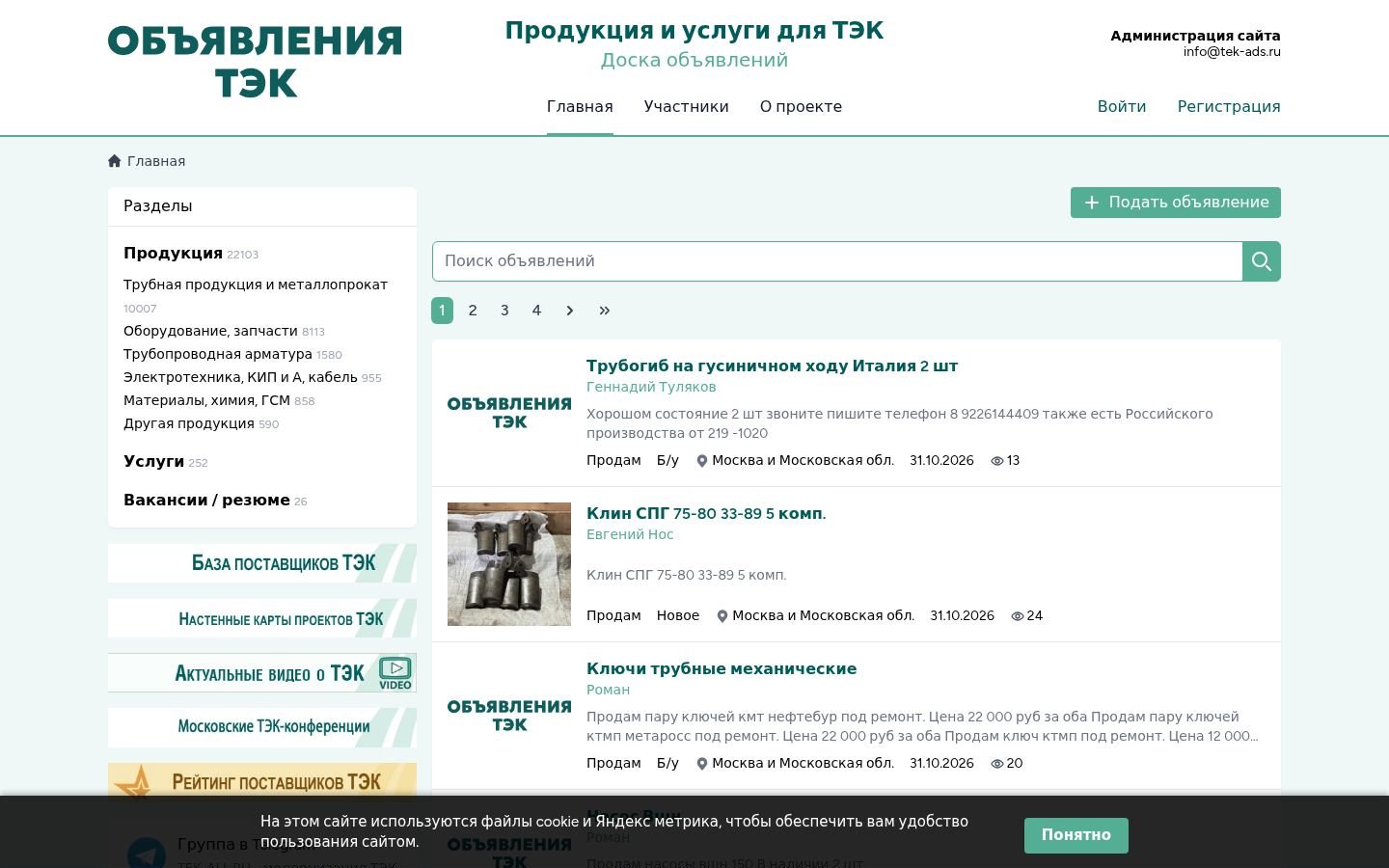Click views eye icon on Трубогиб listing
Viewport: 1389px width, 868px height.
(x=997, y=461)
